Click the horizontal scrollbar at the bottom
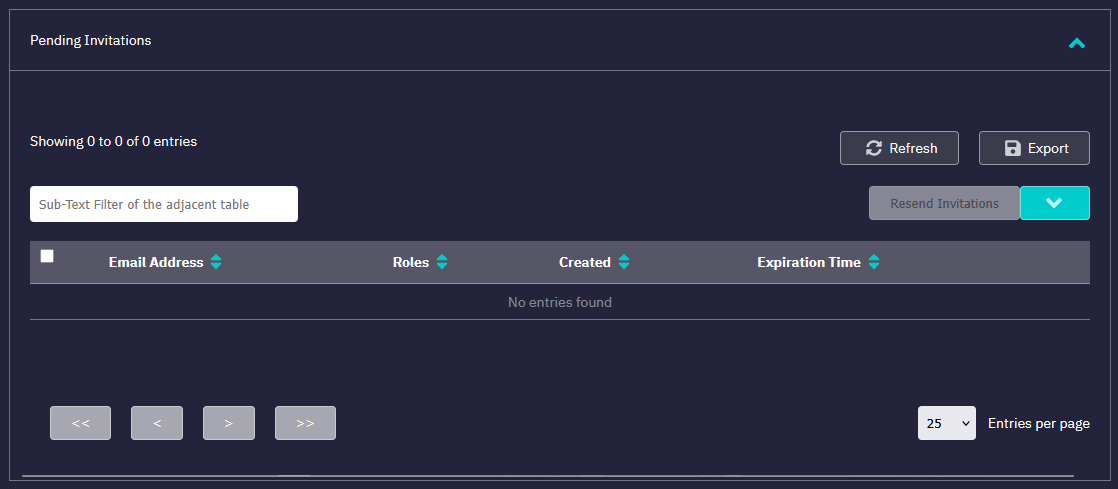The width and height of the screenshot is (1118, 489). (x=547, y=476)
